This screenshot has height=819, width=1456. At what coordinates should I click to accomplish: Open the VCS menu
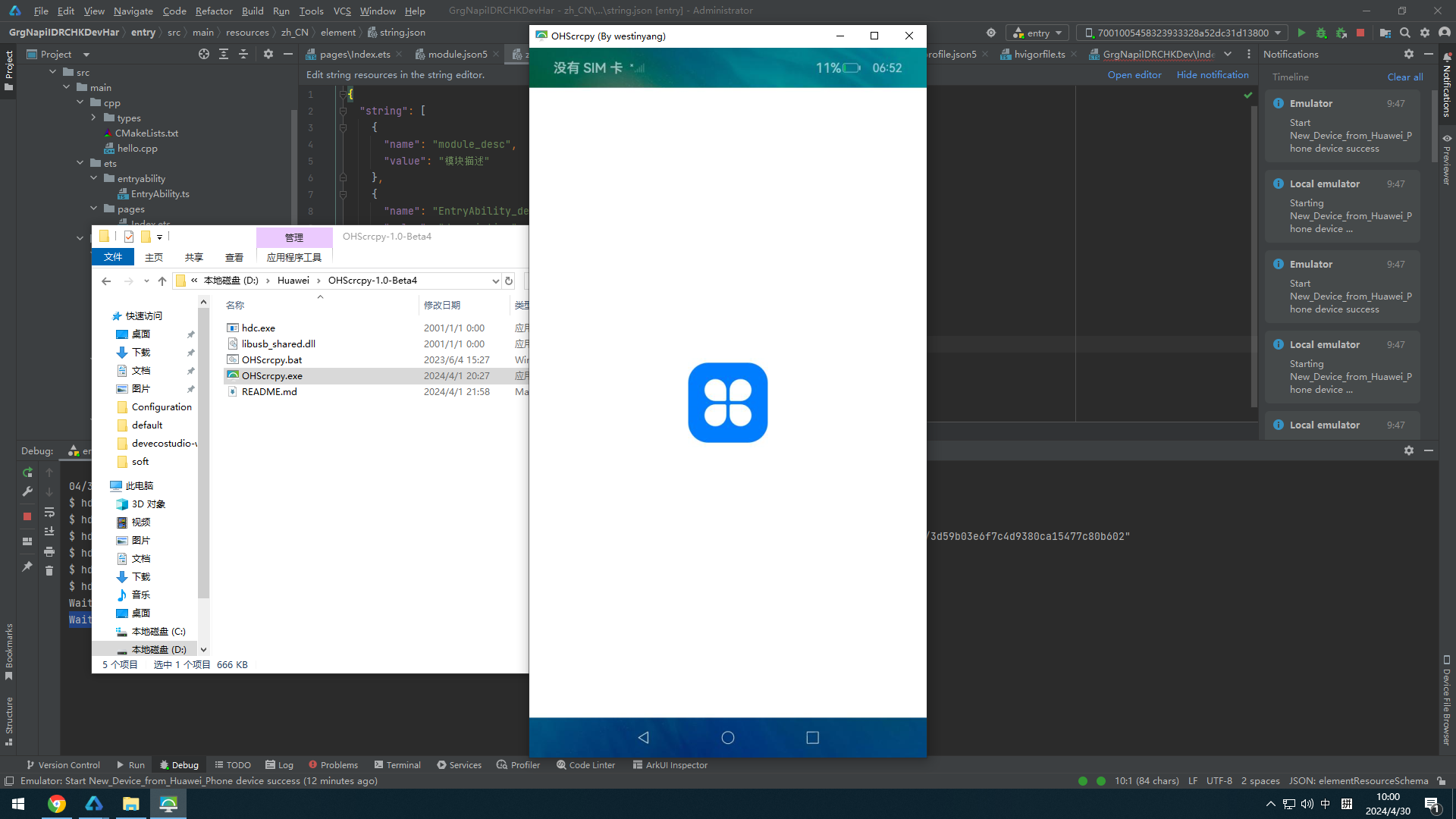coord(342,11)
